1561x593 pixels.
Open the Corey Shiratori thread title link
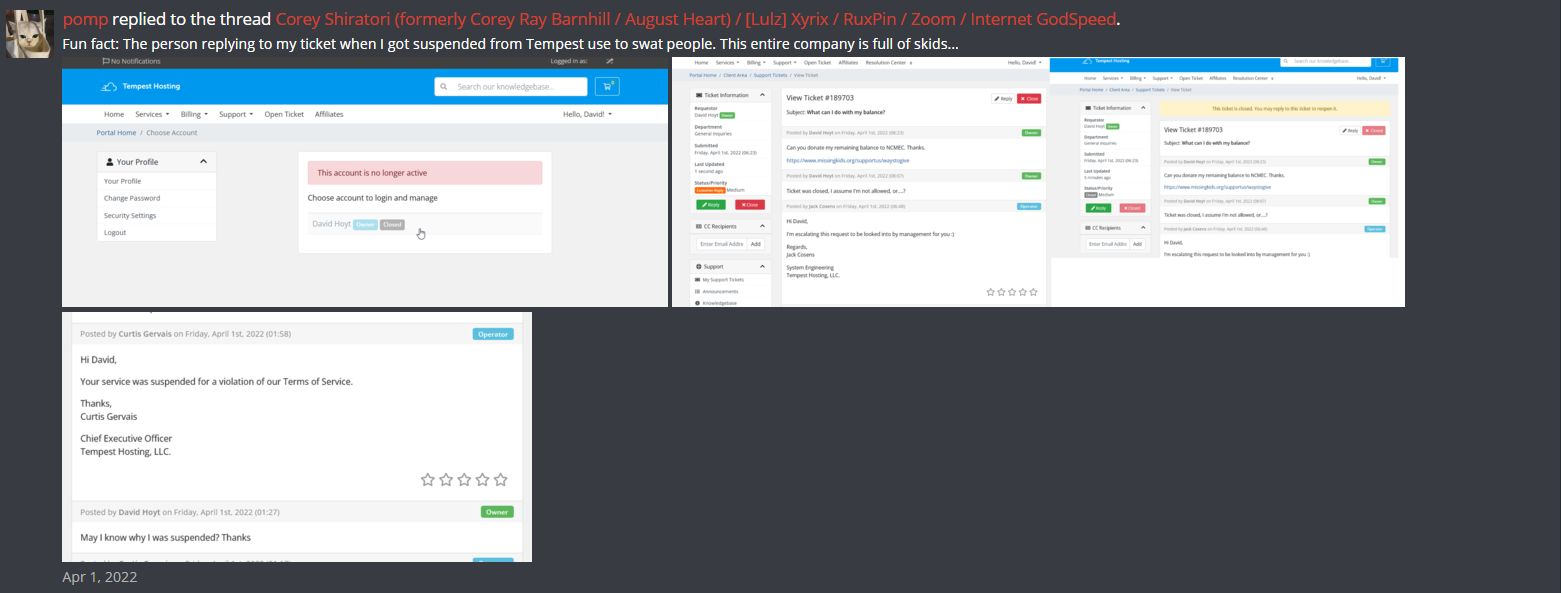[696, 19]
